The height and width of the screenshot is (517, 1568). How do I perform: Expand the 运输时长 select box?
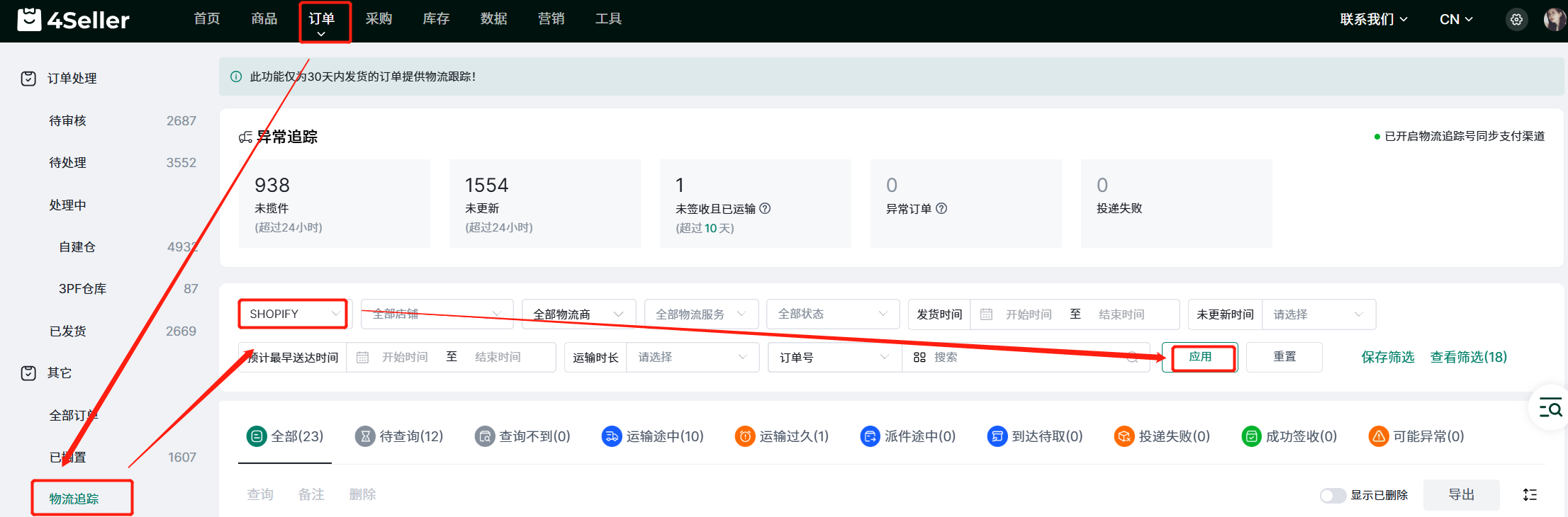tap(692, 357)
